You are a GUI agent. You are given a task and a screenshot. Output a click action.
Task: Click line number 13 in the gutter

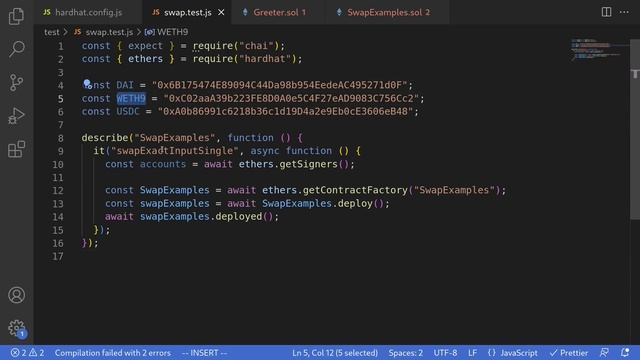click(58, 204)
